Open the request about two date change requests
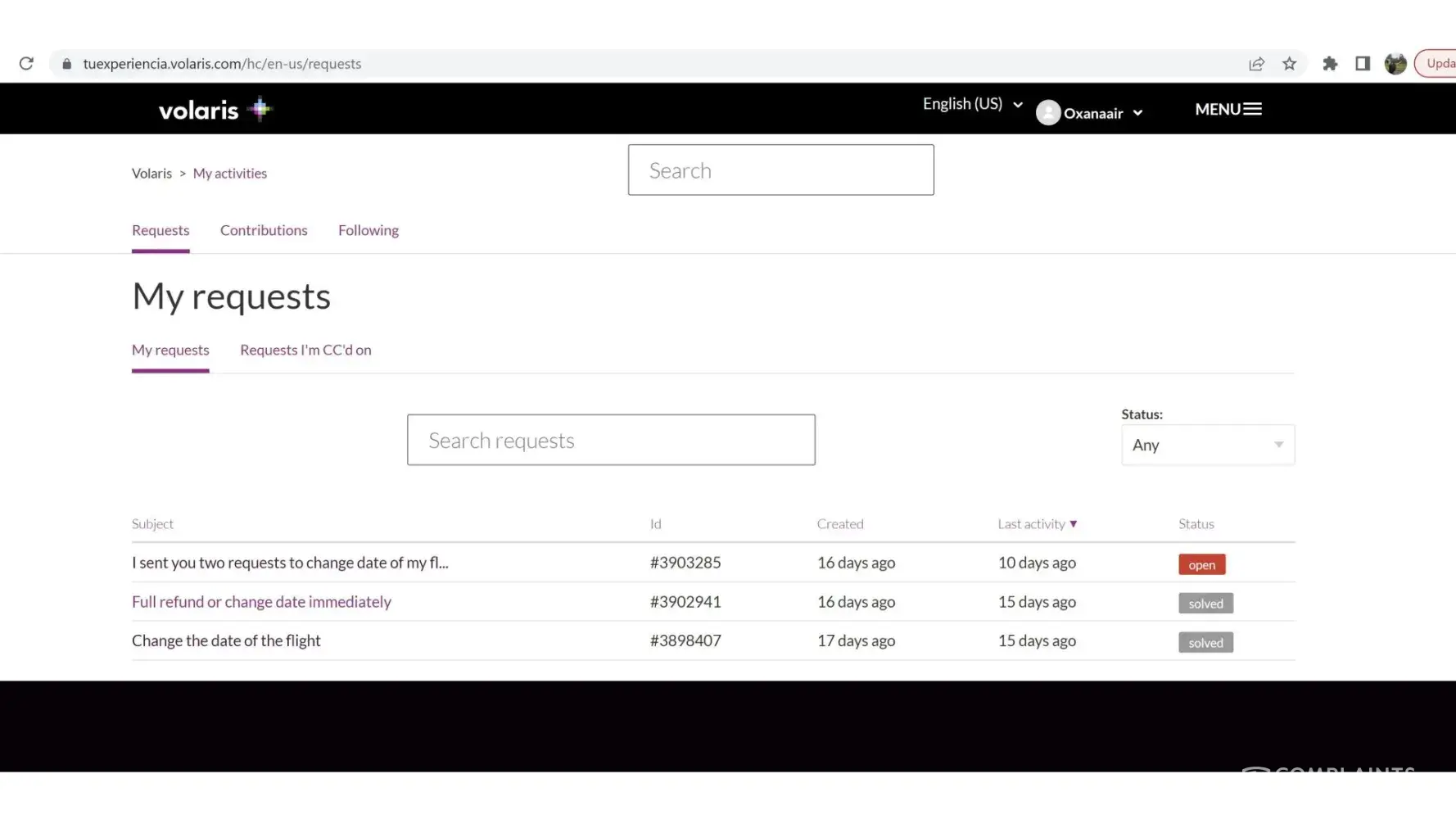 tap(290, 563)
